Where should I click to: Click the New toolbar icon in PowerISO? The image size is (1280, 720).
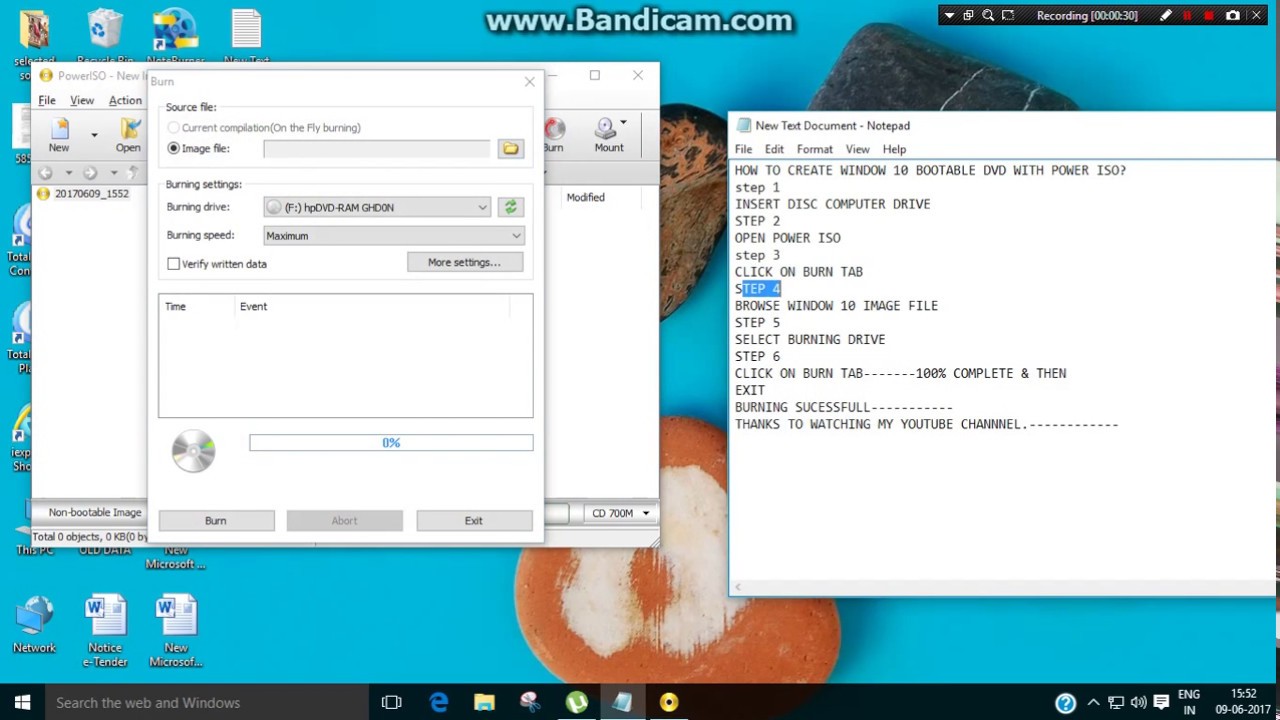[x=59, y=135]
